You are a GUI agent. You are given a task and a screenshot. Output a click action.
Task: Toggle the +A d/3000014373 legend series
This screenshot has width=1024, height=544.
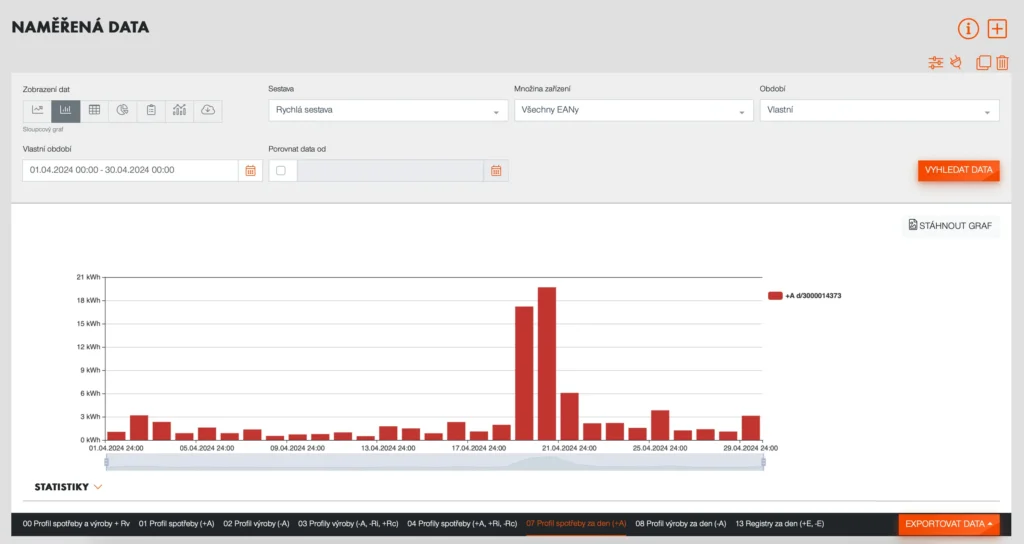(x=805, y=296)
